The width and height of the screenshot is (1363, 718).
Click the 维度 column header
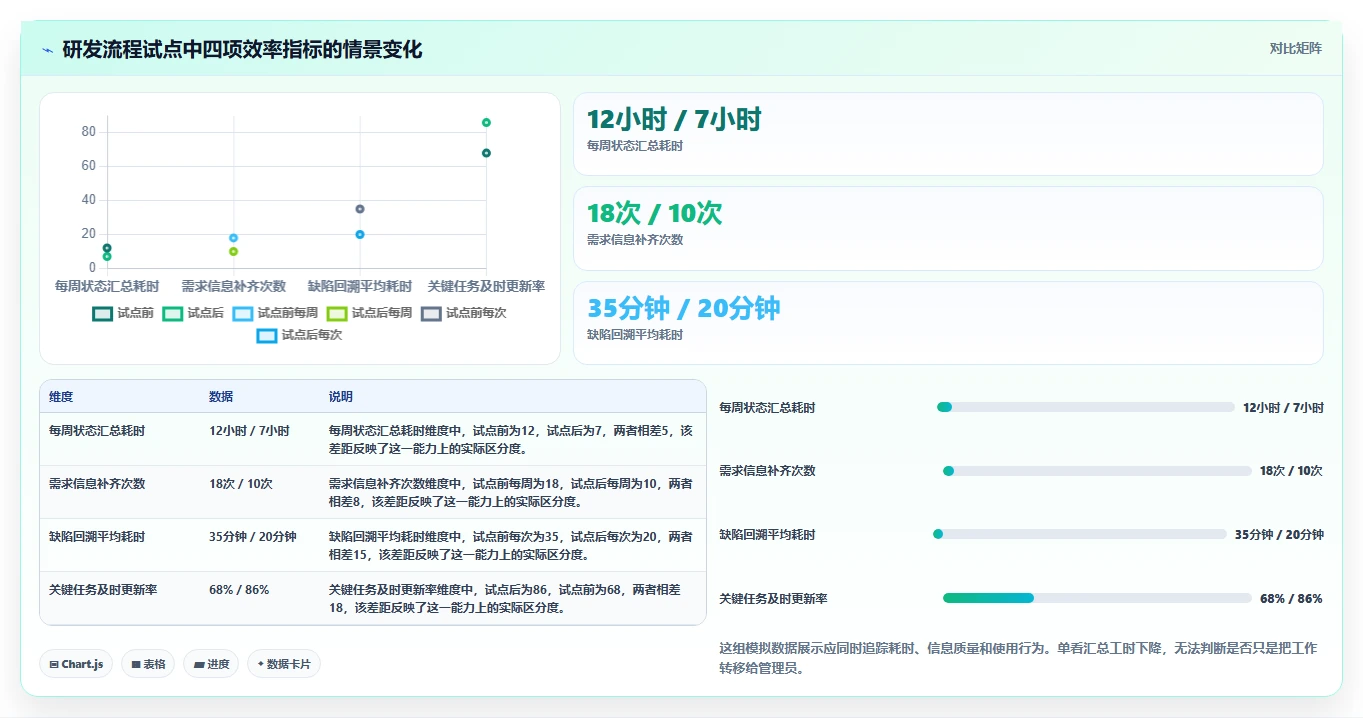point(61,397)
